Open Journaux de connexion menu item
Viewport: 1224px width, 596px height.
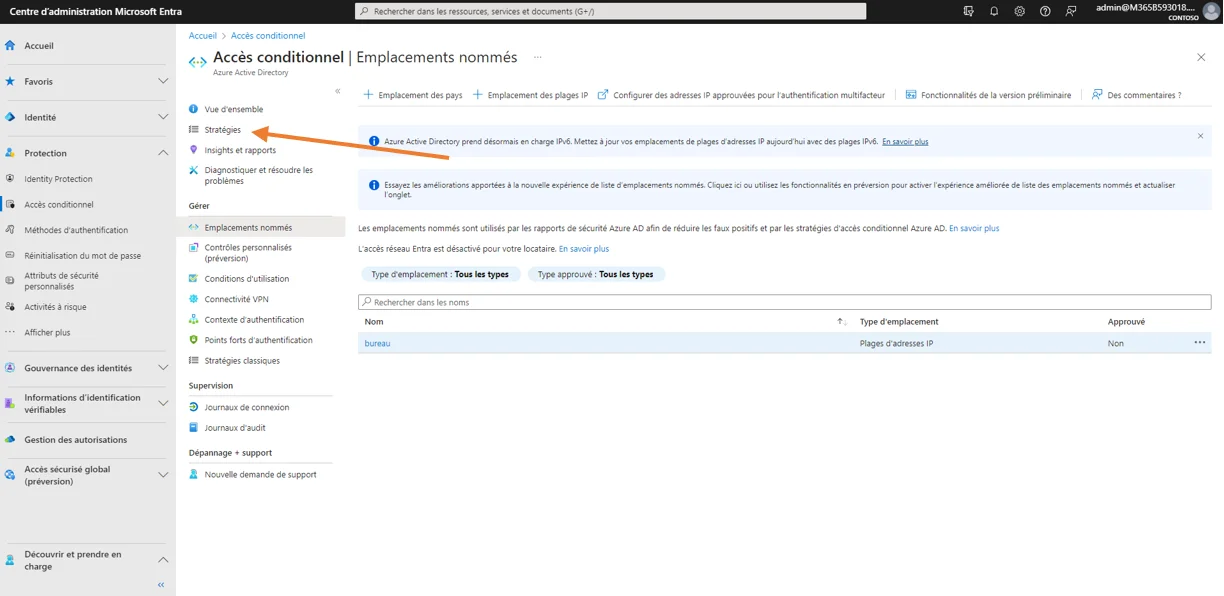coord(246,407)
